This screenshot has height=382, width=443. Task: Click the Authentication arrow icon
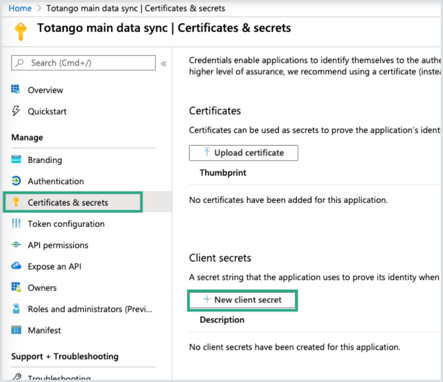pos(16,181)
